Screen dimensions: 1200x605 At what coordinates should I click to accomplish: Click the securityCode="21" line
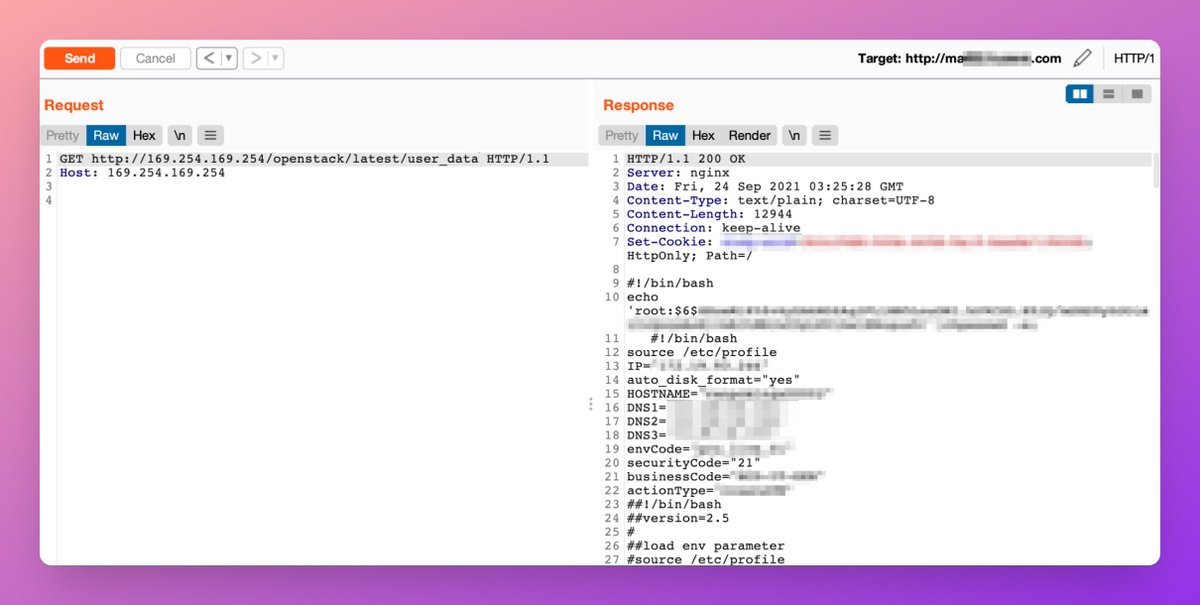[693, 462]
